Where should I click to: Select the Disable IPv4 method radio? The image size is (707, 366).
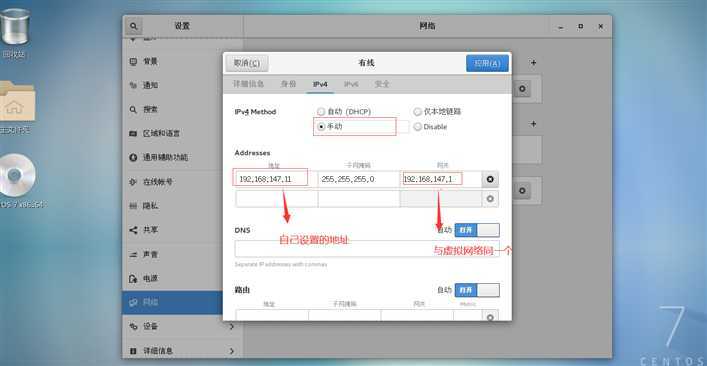click(x=431, y=127)
